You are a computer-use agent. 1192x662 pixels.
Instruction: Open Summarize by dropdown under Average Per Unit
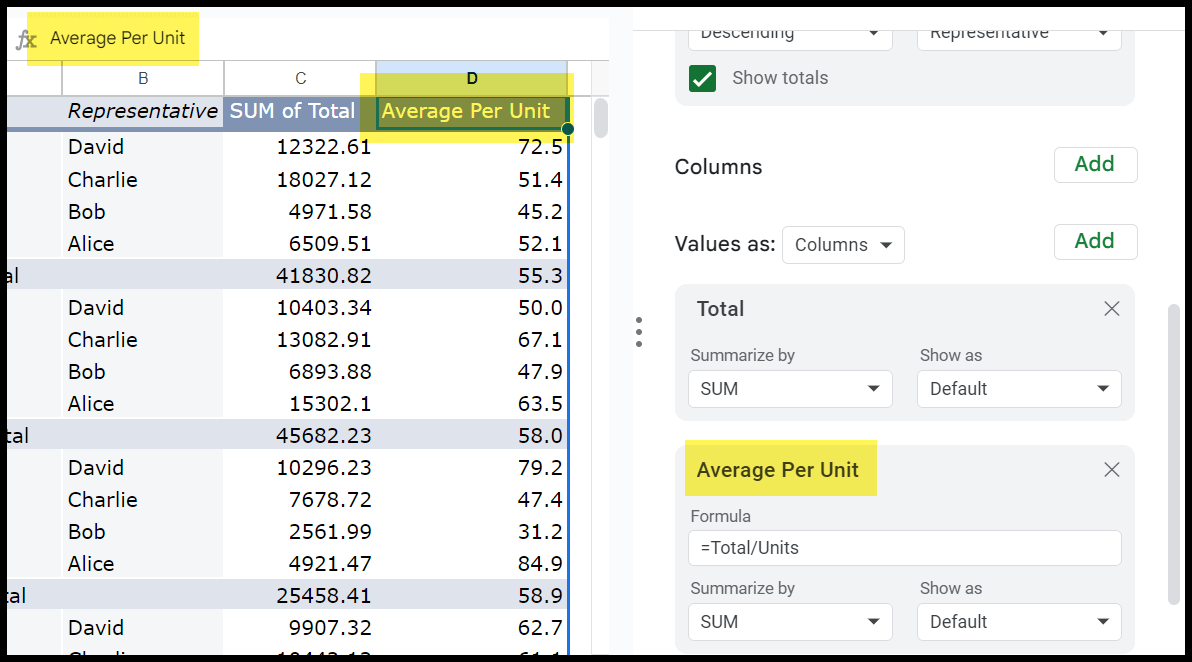[791, 622]
